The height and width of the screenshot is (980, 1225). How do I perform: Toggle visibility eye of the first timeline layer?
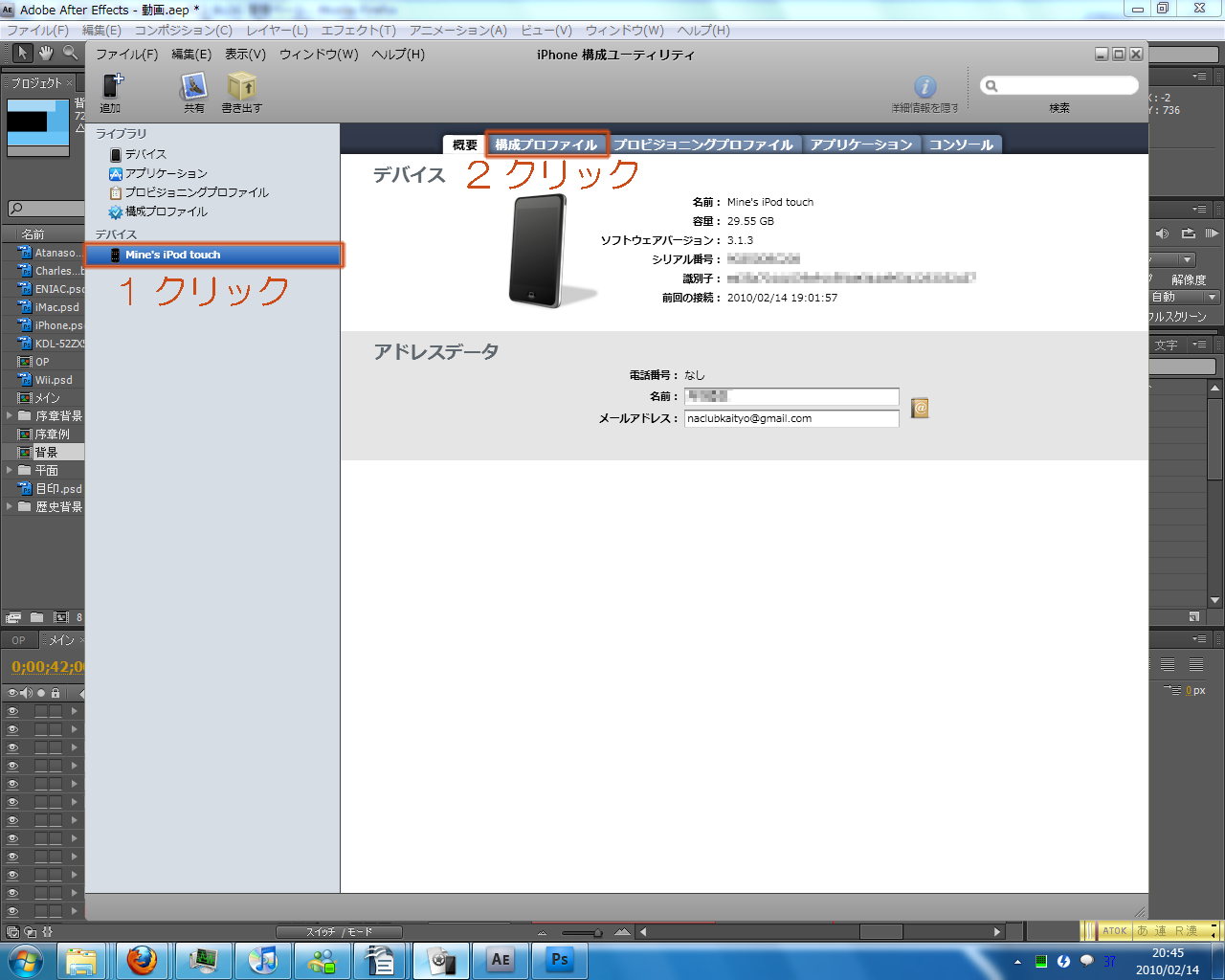tap(13, 711)
